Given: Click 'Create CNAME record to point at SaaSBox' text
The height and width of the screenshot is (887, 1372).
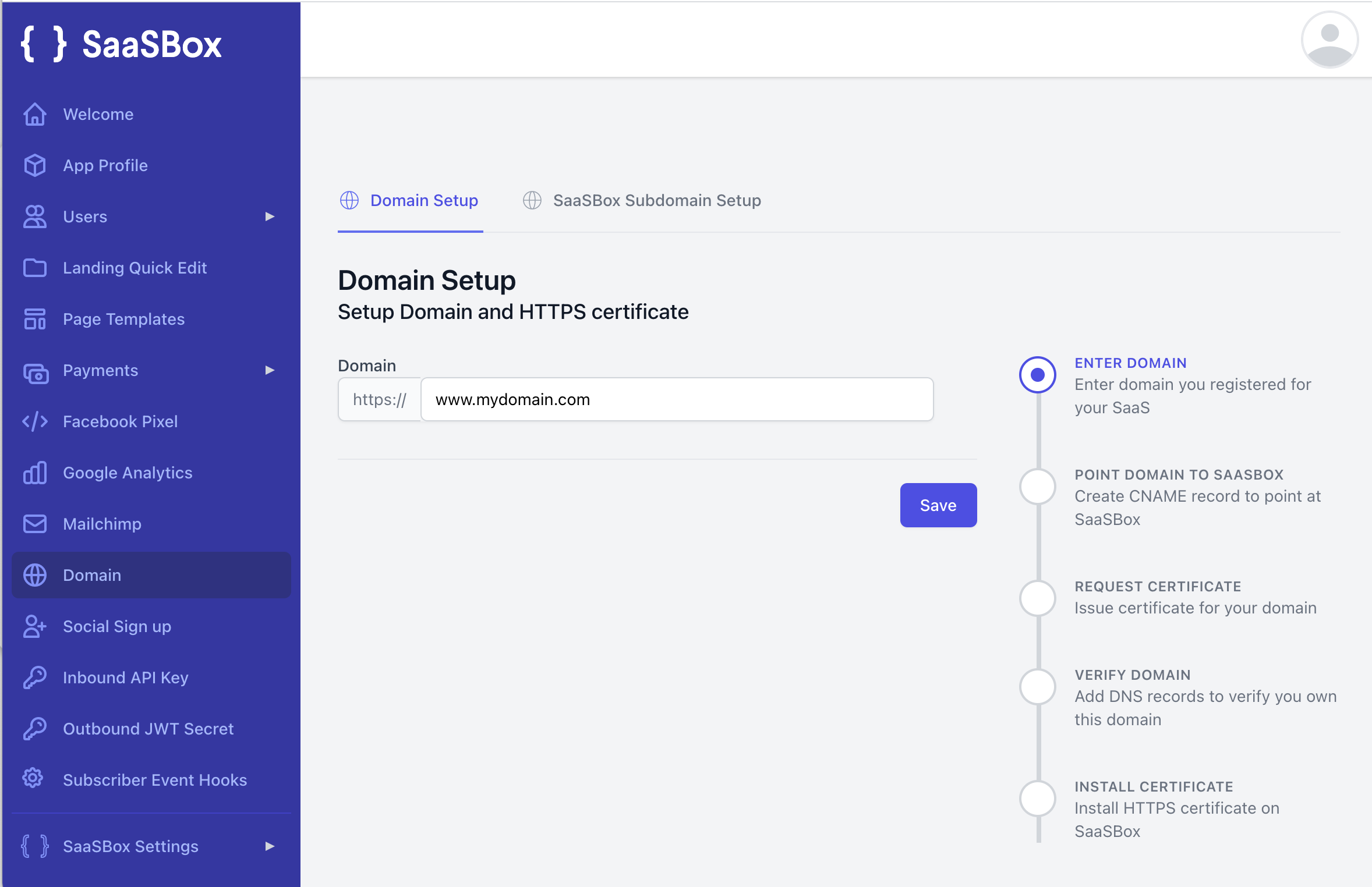Looking at the screenshot, I should [1197, 508].
